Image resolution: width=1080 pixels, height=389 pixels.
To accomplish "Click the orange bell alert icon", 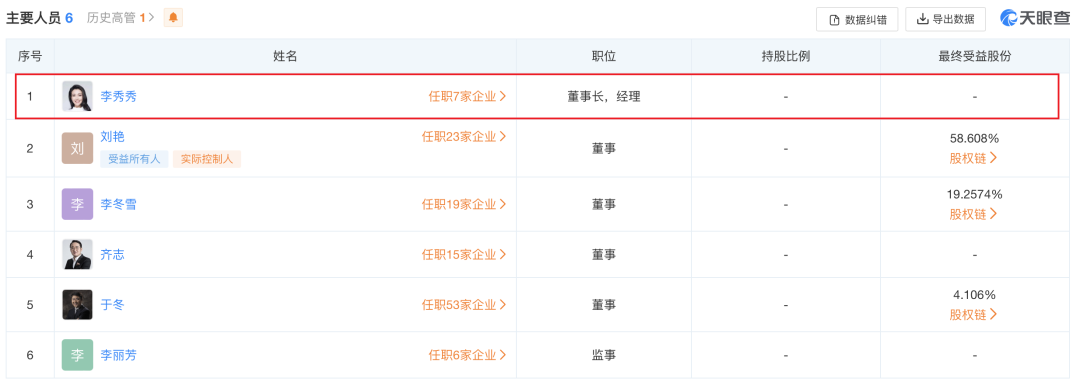I will click(173, 18).
